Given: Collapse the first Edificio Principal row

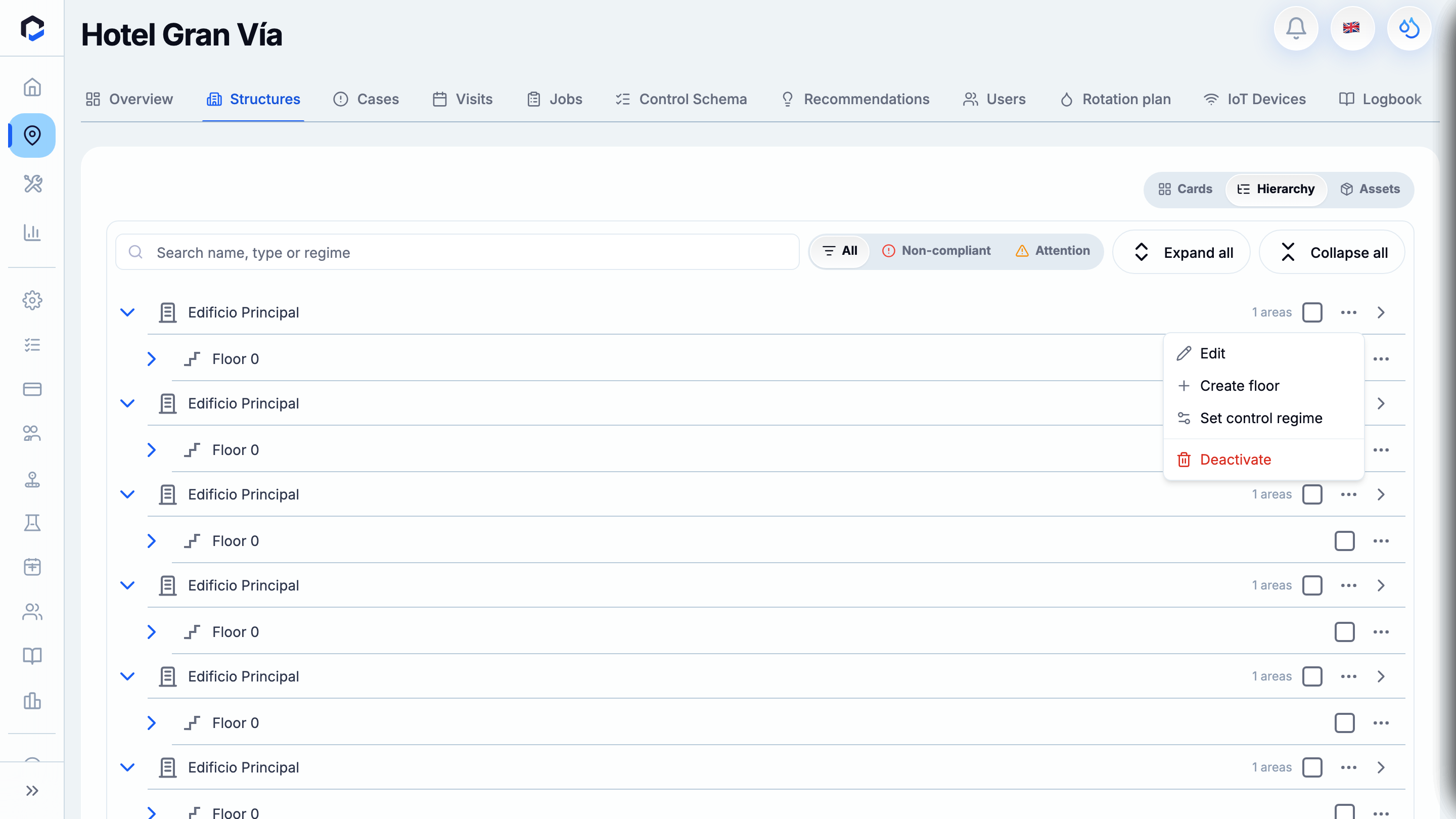Looking at the screenshot, I should click(x=128, y=312).
